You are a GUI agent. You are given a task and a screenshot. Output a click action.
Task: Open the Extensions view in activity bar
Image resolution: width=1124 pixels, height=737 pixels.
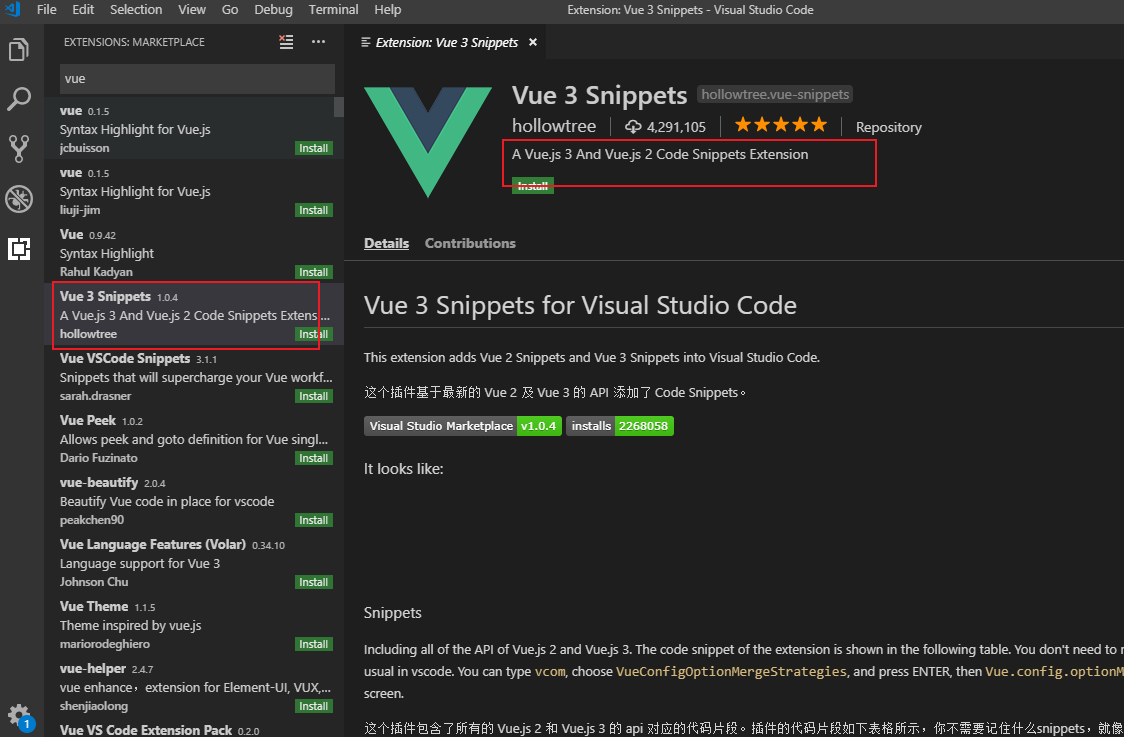[x=19, y=249]
